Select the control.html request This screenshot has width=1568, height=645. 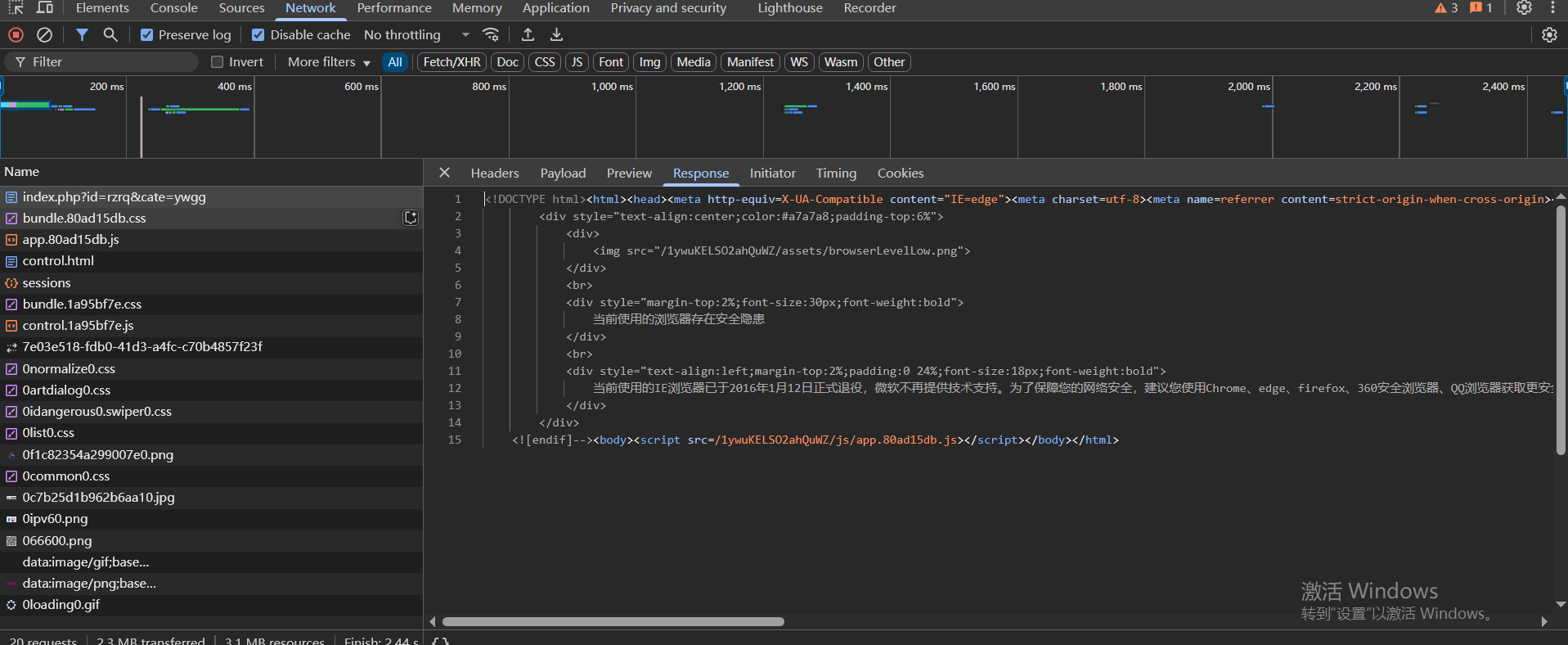(58, 261)
